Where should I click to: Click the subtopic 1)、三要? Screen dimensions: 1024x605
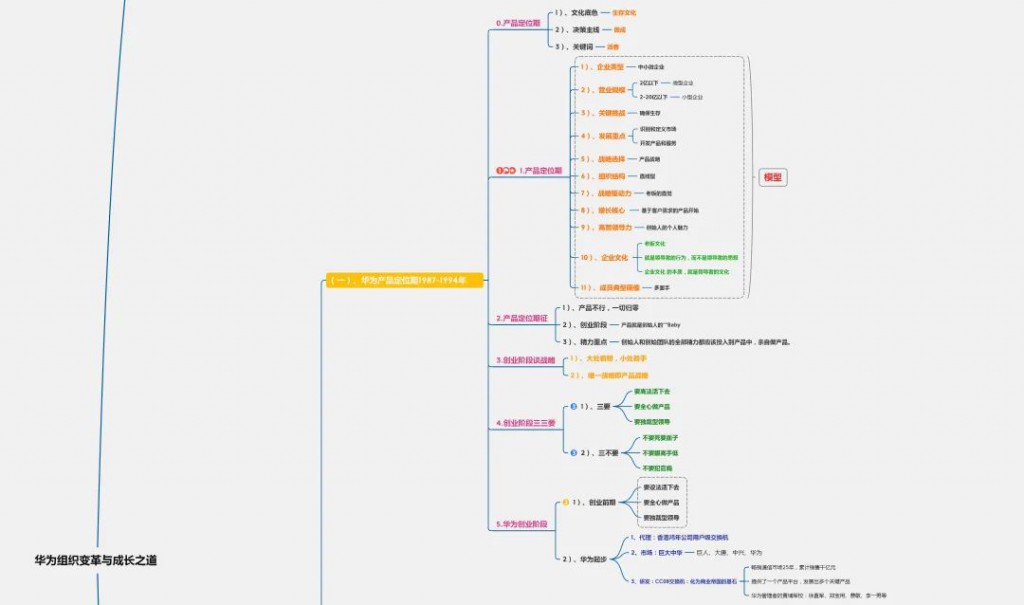coord(595,406)
